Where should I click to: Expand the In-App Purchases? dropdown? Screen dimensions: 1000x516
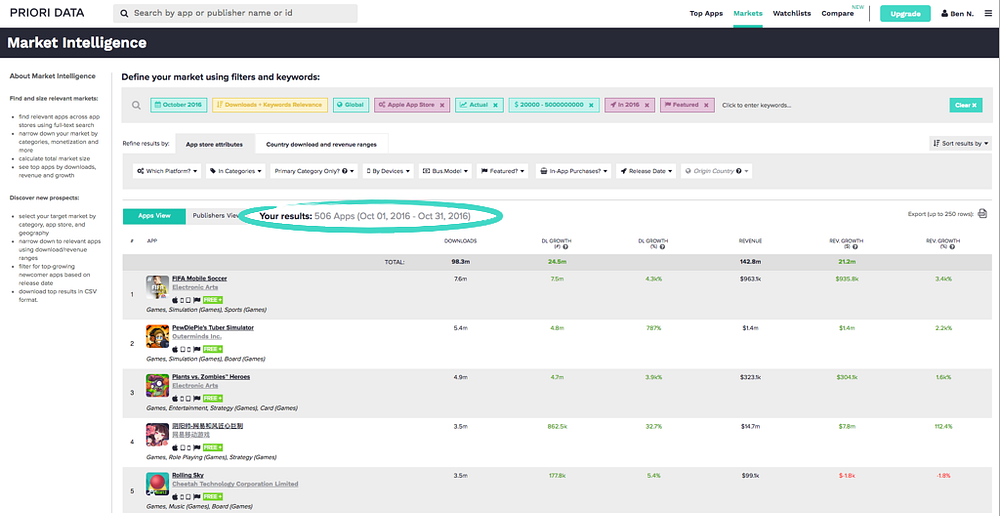point(573,171)
